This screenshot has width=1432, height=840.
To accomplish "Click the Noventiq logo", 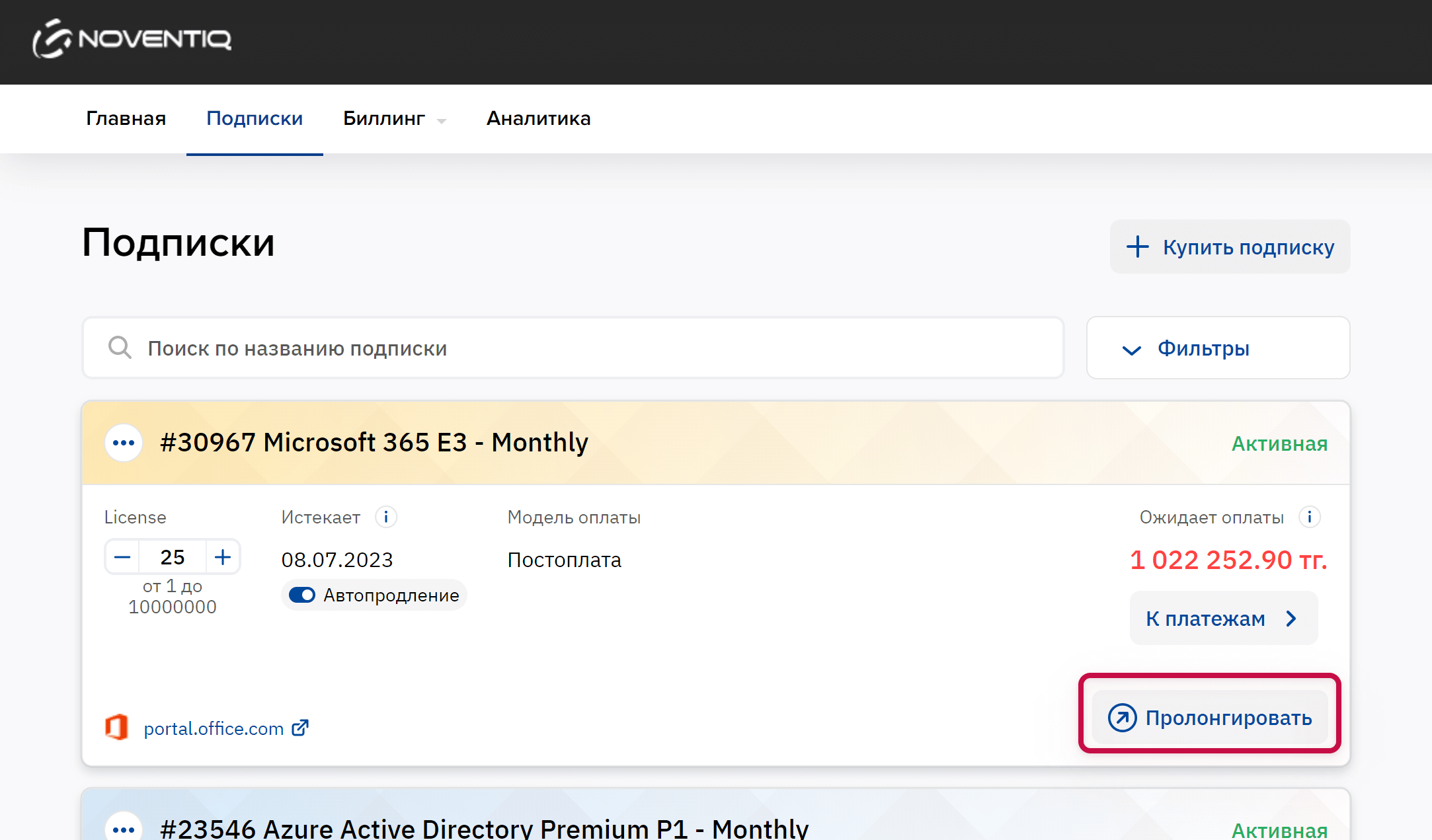I will click(132, 38).
